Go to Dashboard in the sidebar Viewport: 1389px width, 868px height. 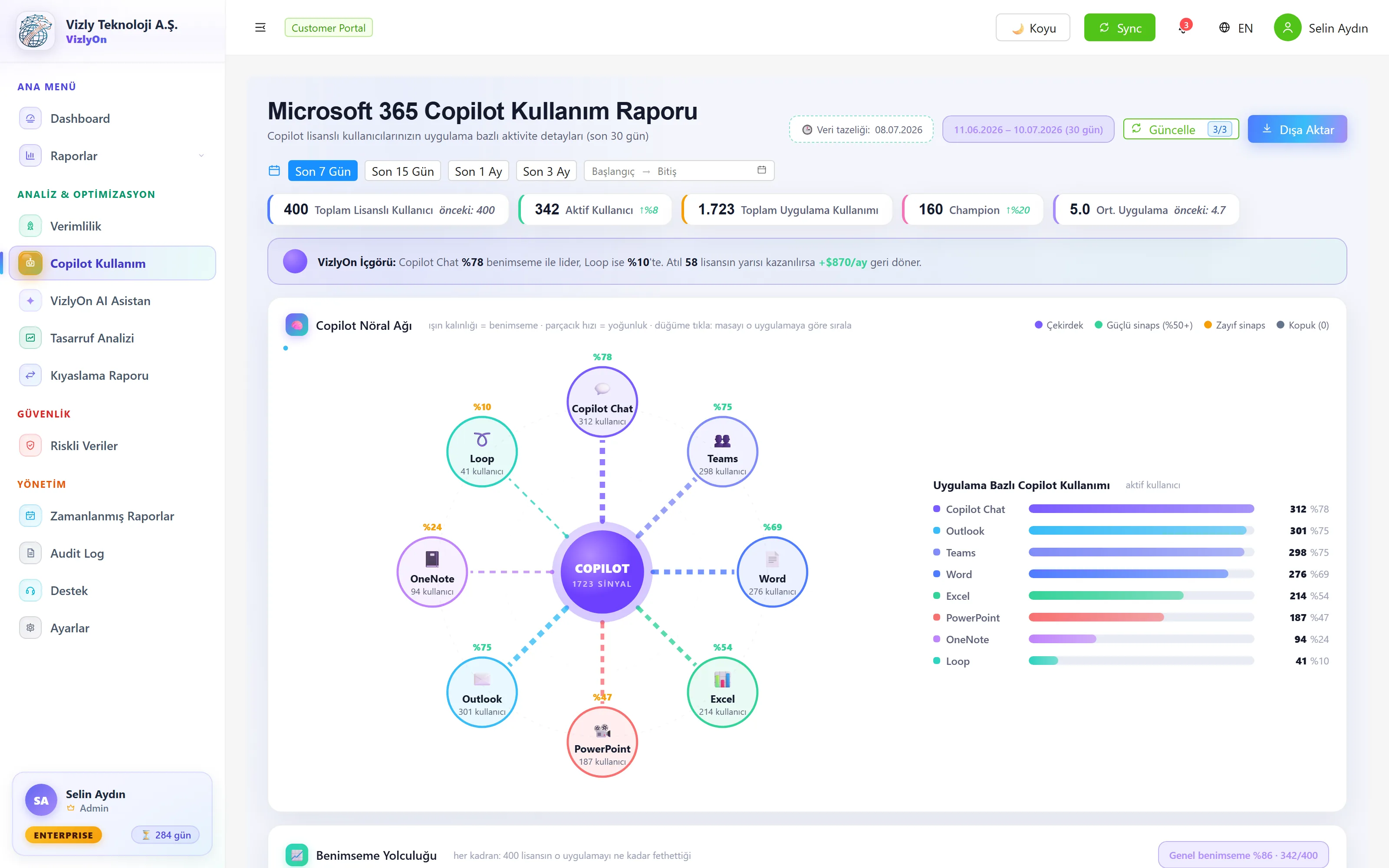pyautogui.click(x=112, y=118)
